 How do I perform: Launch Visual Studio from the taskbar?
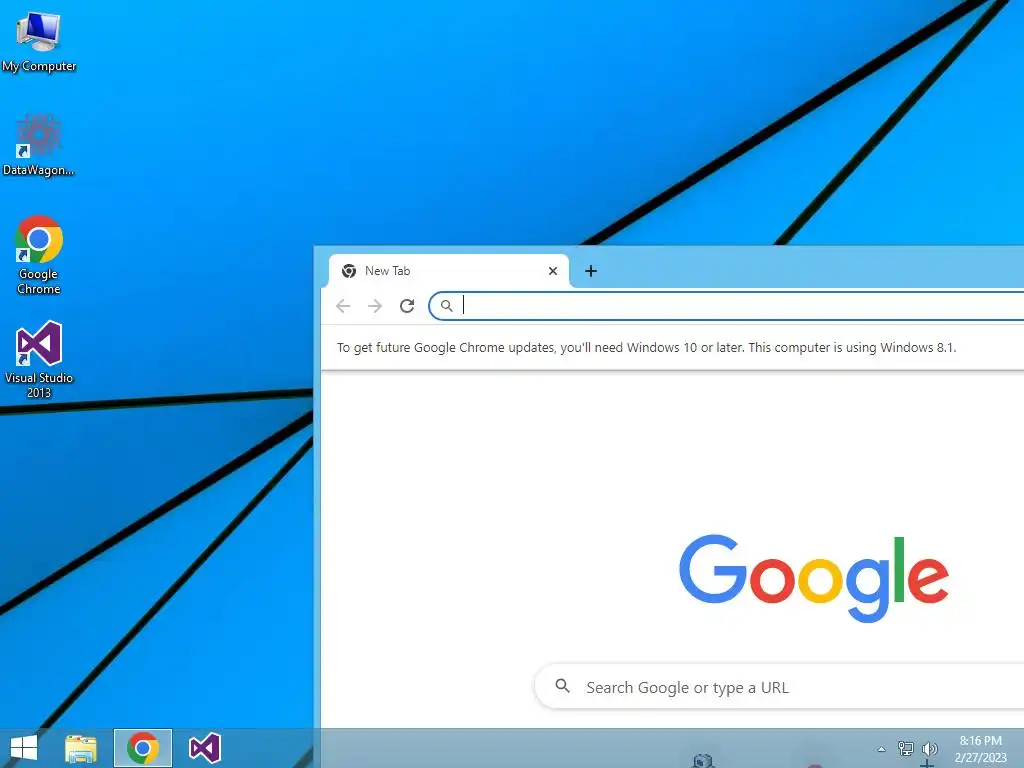[204, 748]
